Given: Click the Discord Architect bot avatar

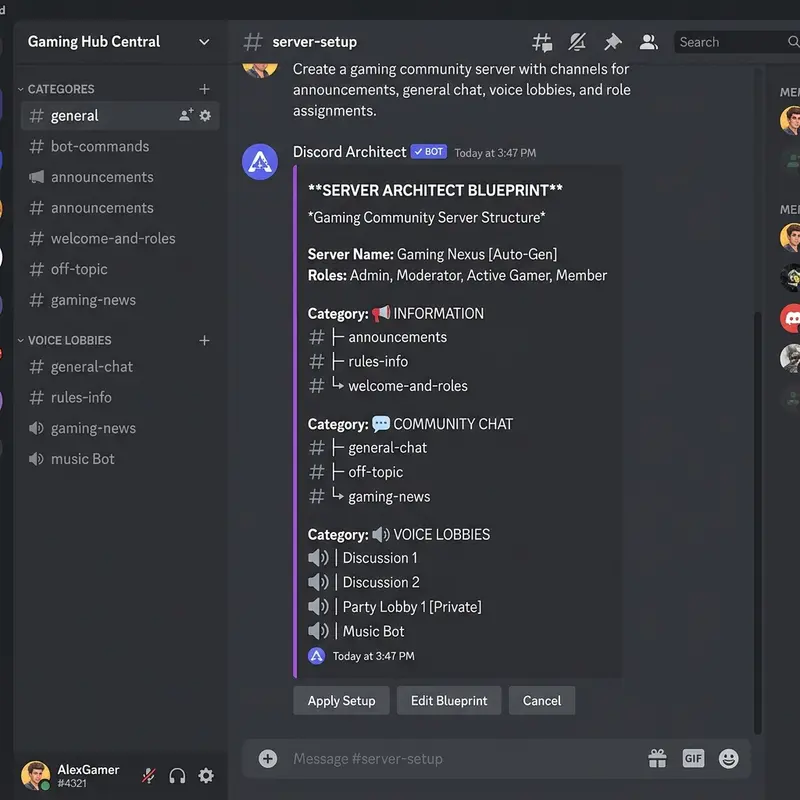Looking at the screenshot, I should pos(260,162).
